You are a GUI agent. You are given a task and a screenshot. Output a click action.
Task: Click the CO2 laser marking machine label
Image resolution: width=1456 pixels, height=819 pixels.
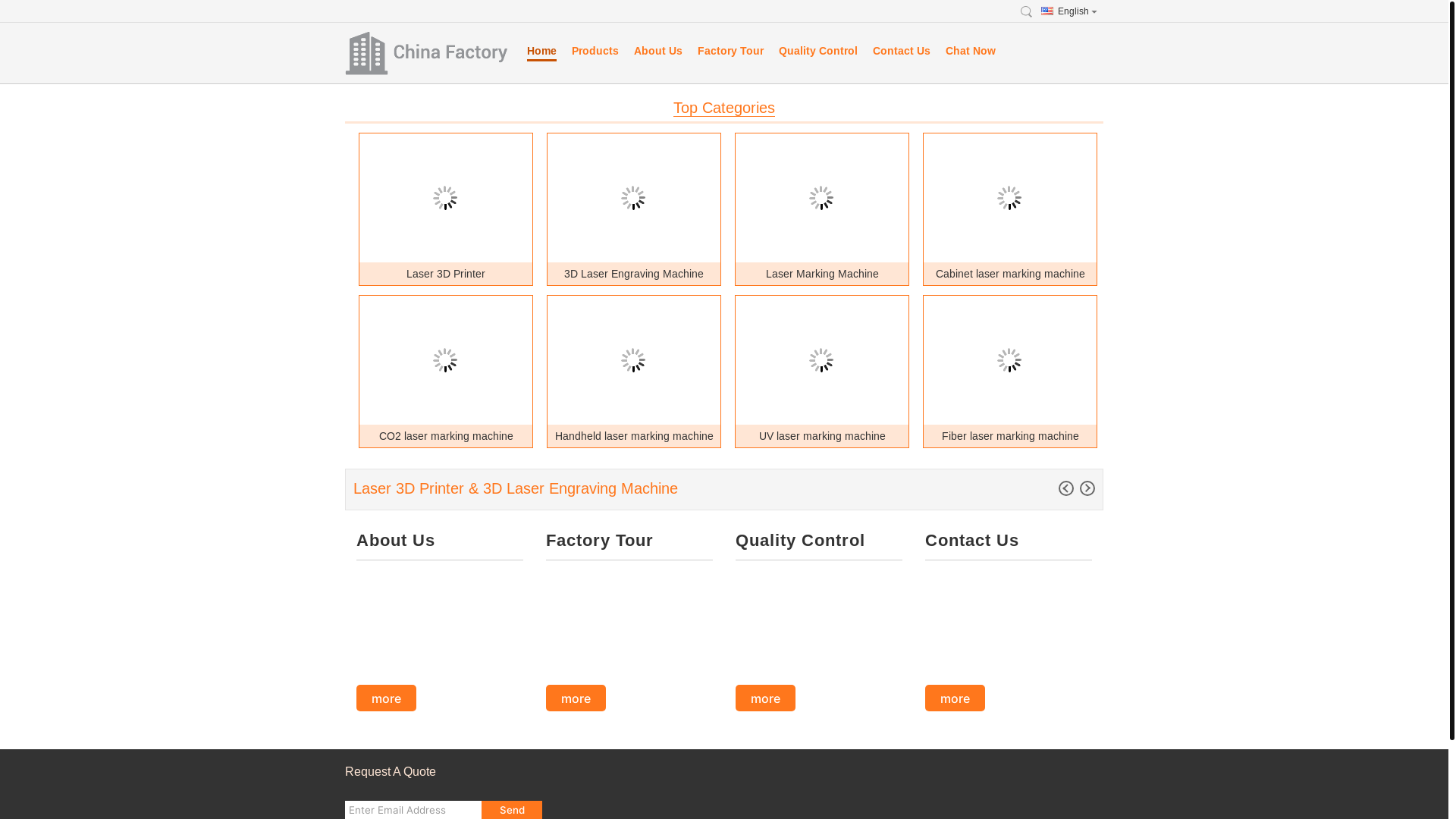point(446,436)
